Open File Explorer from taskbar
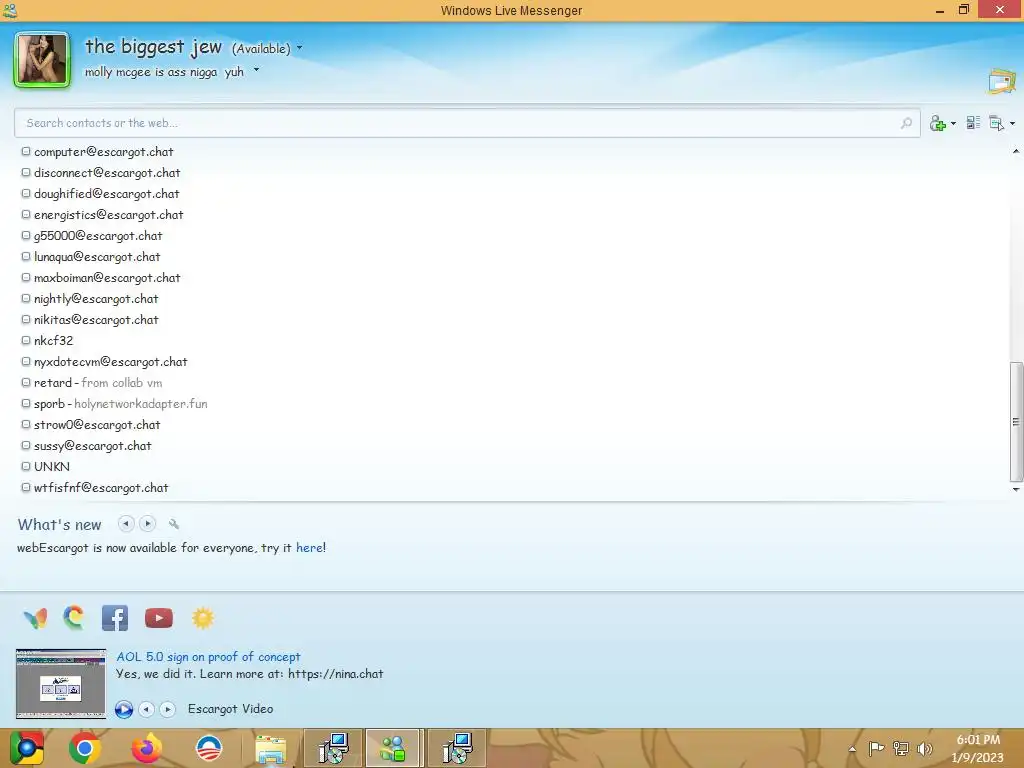 [270, 749]
